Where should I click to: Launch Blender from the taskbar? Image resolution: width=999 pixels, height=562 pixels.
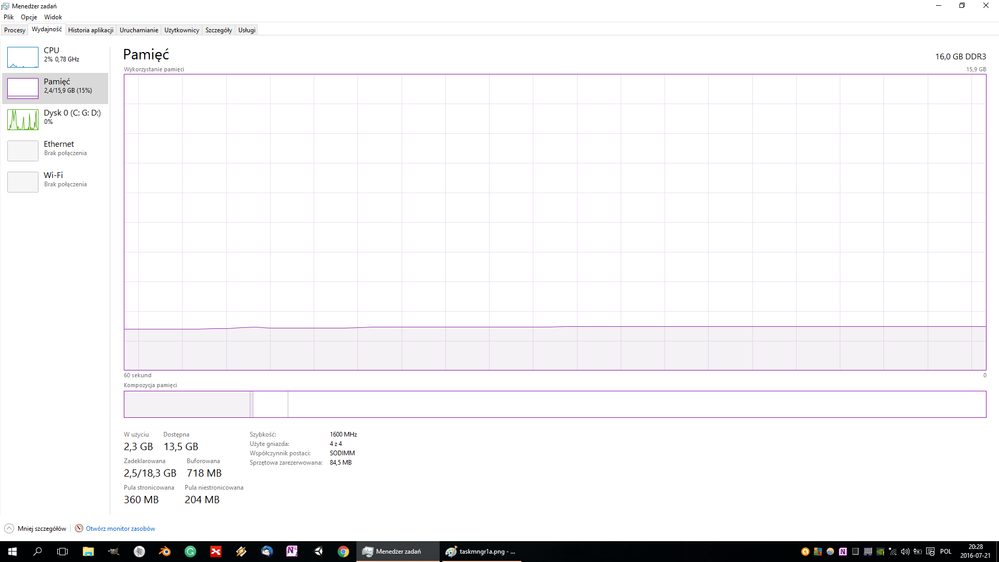point(165,551)
